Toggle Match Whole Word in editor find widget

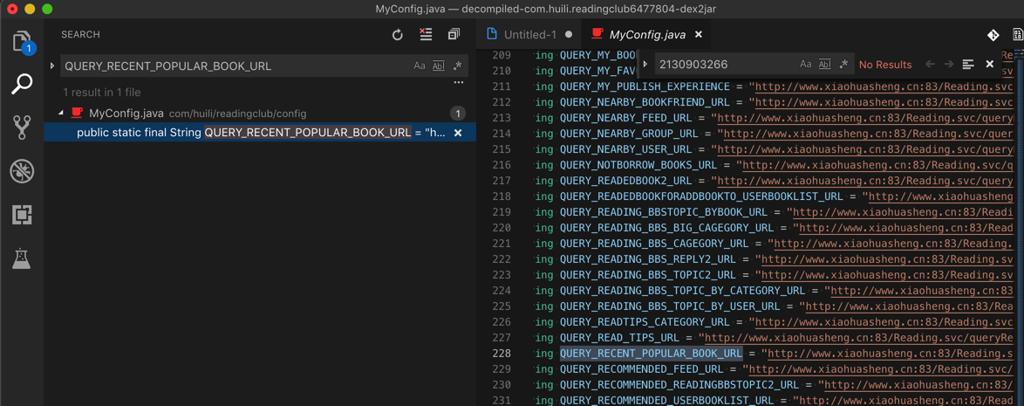(x=825, y=64)
